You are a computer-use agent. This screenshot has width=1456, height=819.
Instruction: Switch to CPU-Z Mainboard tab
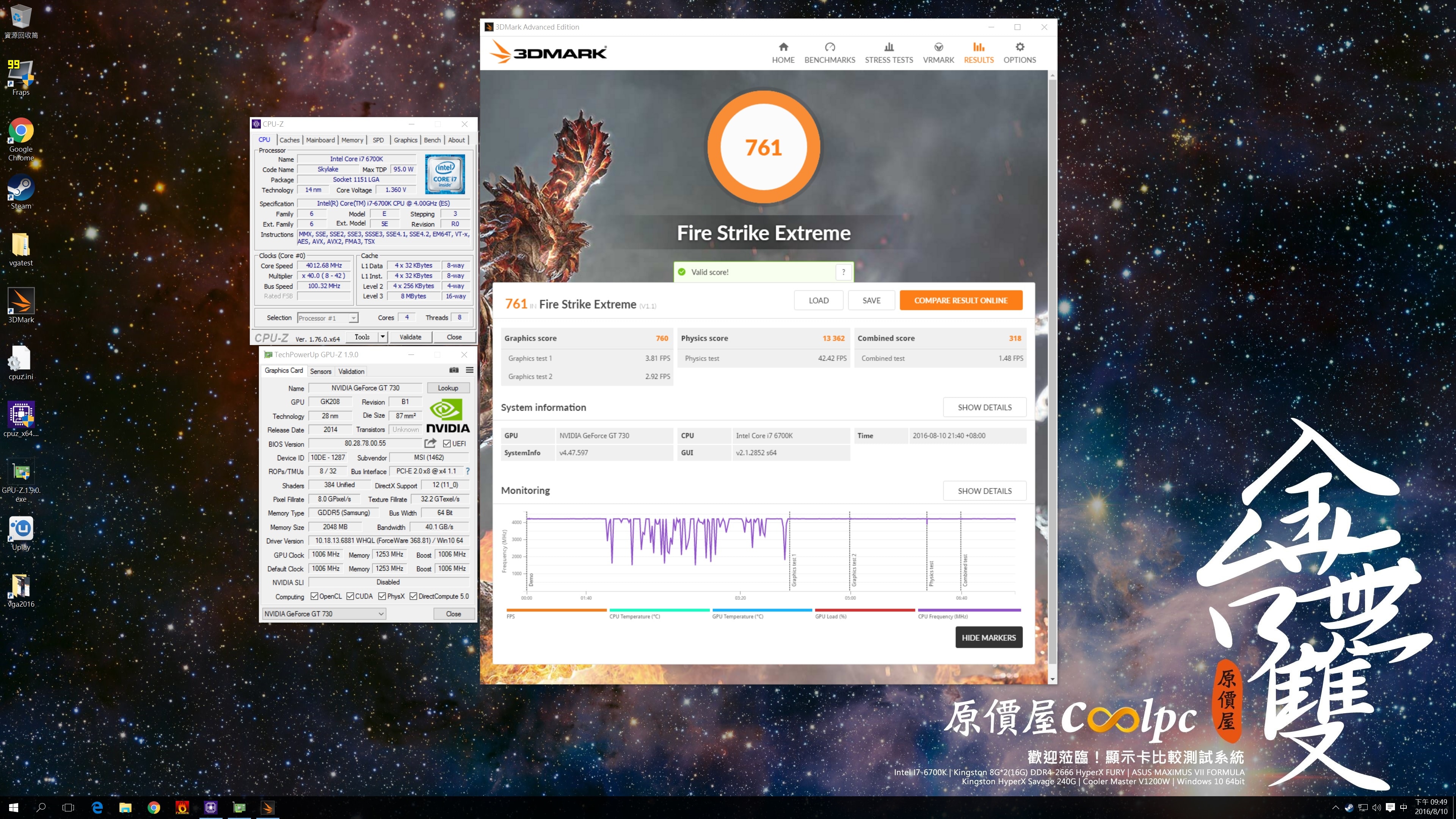pyautogui.click(x=320, y=140)
